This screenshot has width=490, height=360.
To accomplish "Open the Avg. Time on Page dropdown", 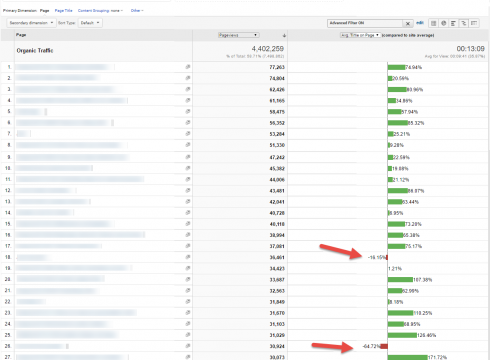I will click(x=360, y=35).
